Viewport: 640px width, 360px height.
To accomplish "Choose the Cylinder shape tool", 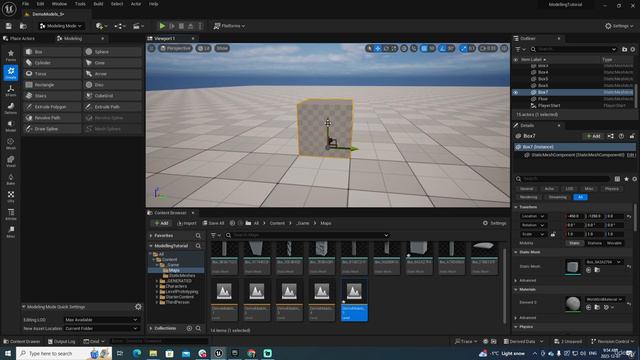I will 52,63.
